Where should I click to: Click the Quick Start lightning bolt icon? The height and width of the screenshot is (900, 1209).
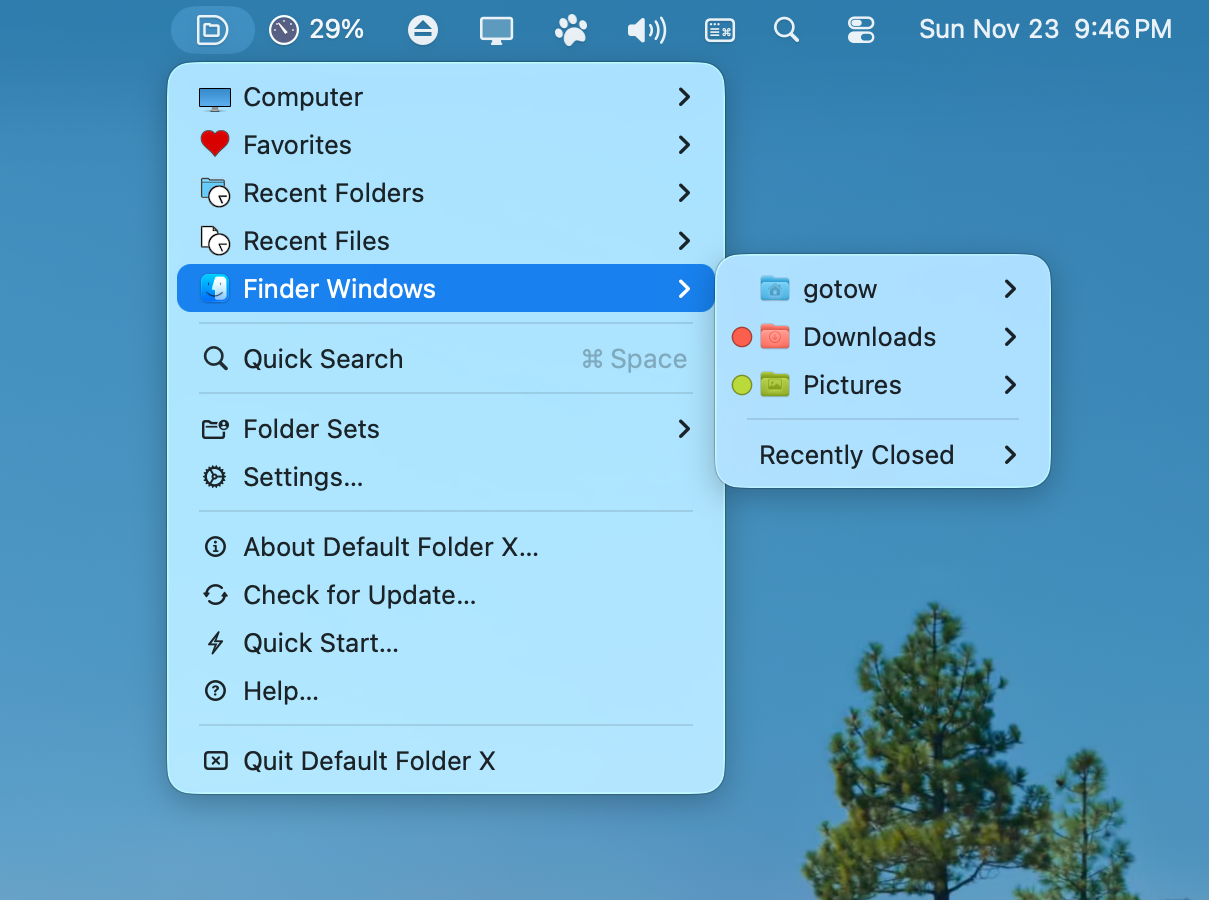tap(215, 643)
